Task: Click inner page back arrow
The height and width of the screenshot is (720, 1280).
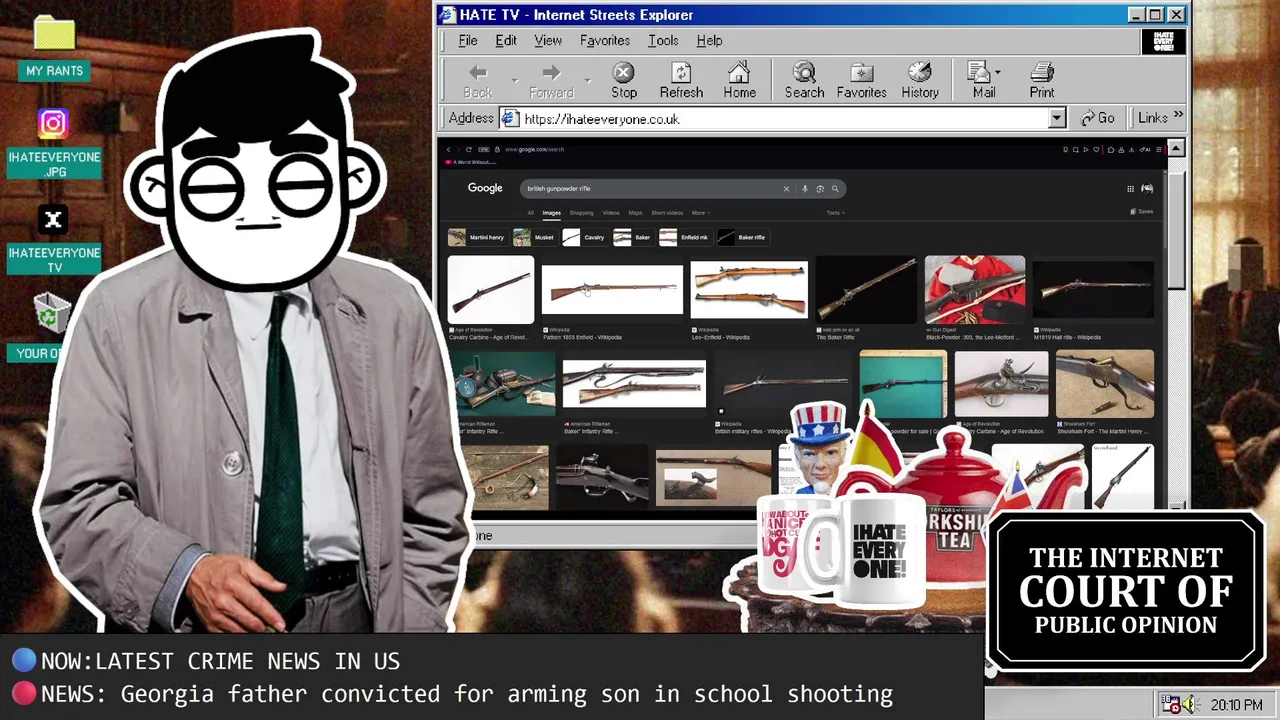Action: coord(449,149)
